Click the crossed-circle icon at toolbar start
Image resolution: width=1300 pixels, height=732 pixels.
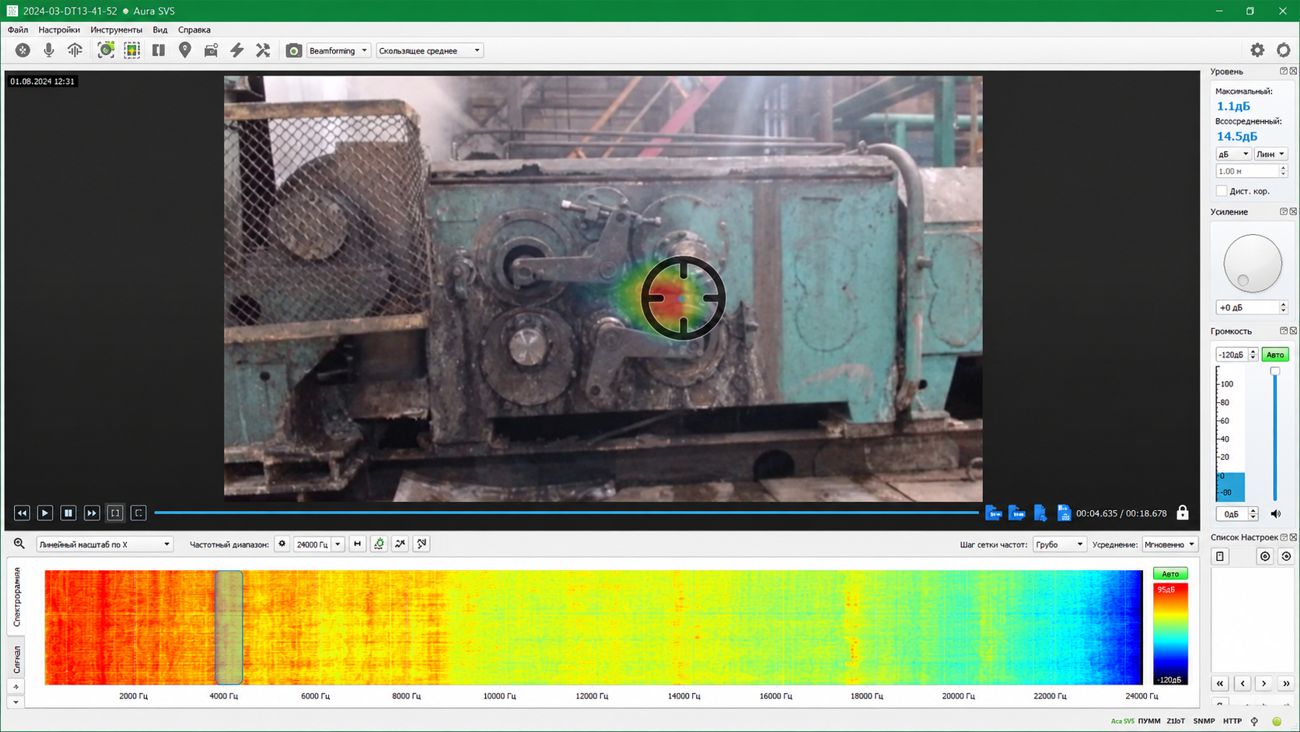[x=22, y=50]
